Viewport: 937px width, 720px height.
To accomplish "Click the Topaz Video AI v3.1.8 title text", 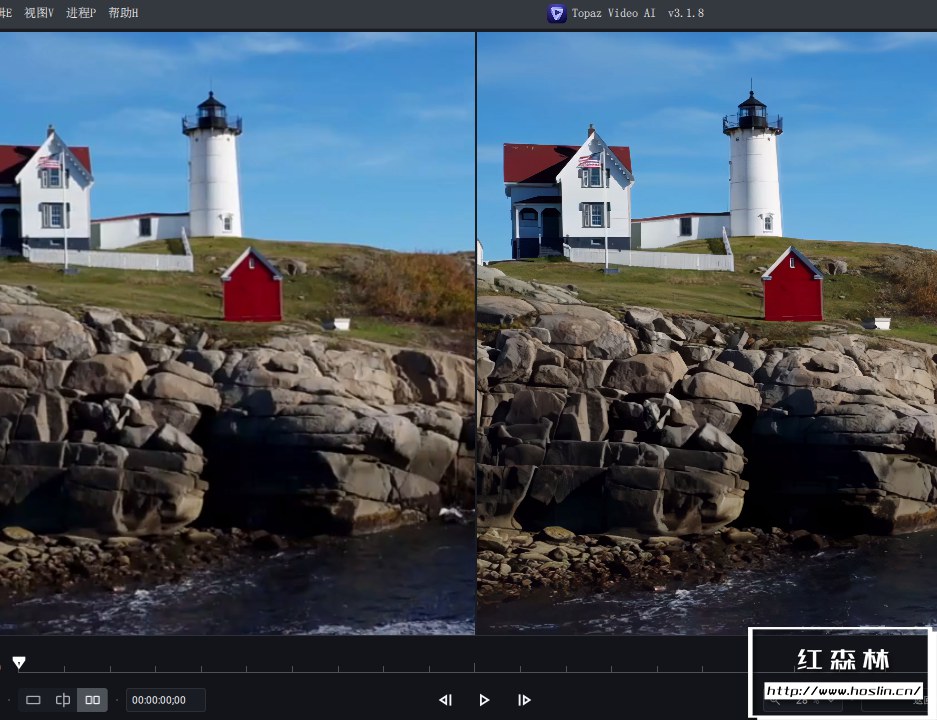I will pos(638,13).
